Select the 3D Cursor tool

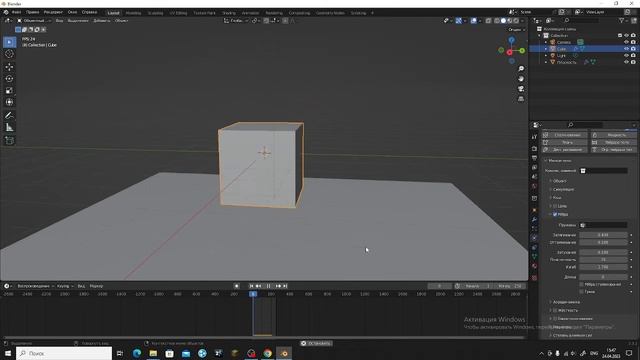click(x=9, y=54)
